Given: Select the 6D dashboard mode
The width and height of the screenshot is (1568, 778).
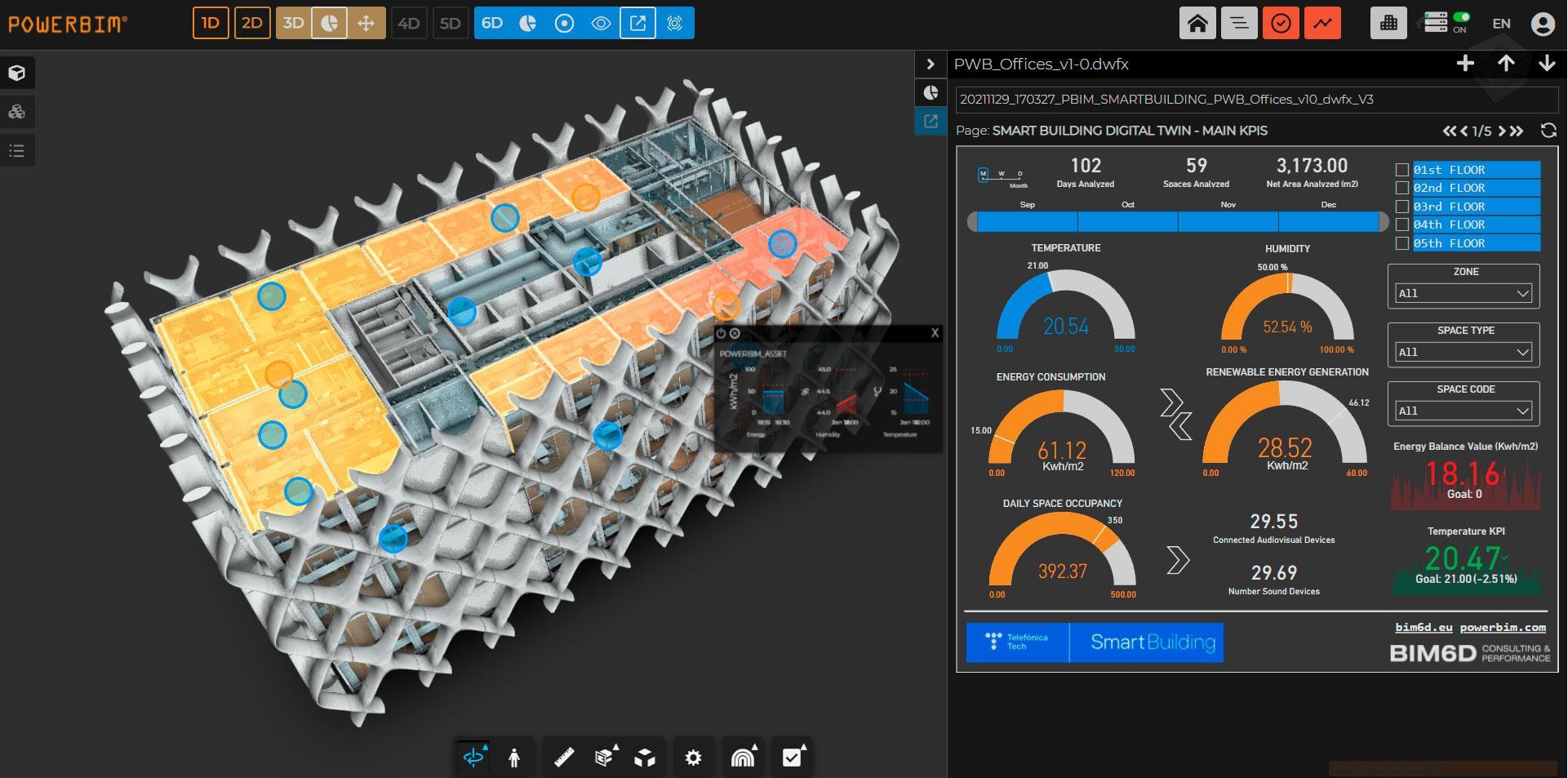Looking at the screenshot, I should coord(492,23).
